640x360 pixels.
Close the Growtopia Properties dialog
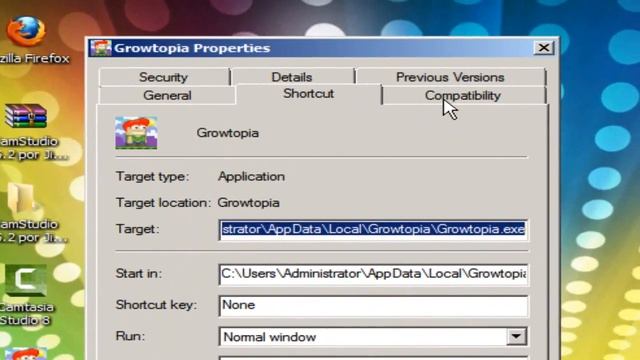pos(544,48)
